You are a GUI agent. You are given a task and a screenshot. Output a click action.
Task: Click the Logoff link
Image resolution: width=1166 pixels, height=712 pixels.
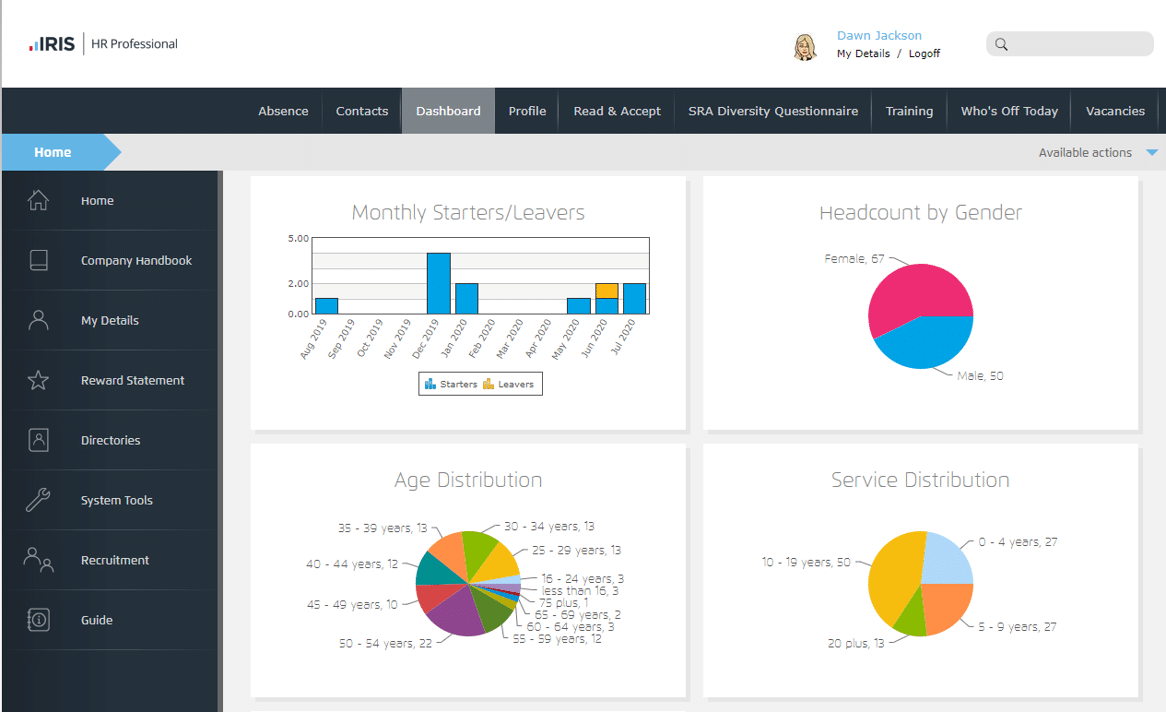tap(924, 54)
